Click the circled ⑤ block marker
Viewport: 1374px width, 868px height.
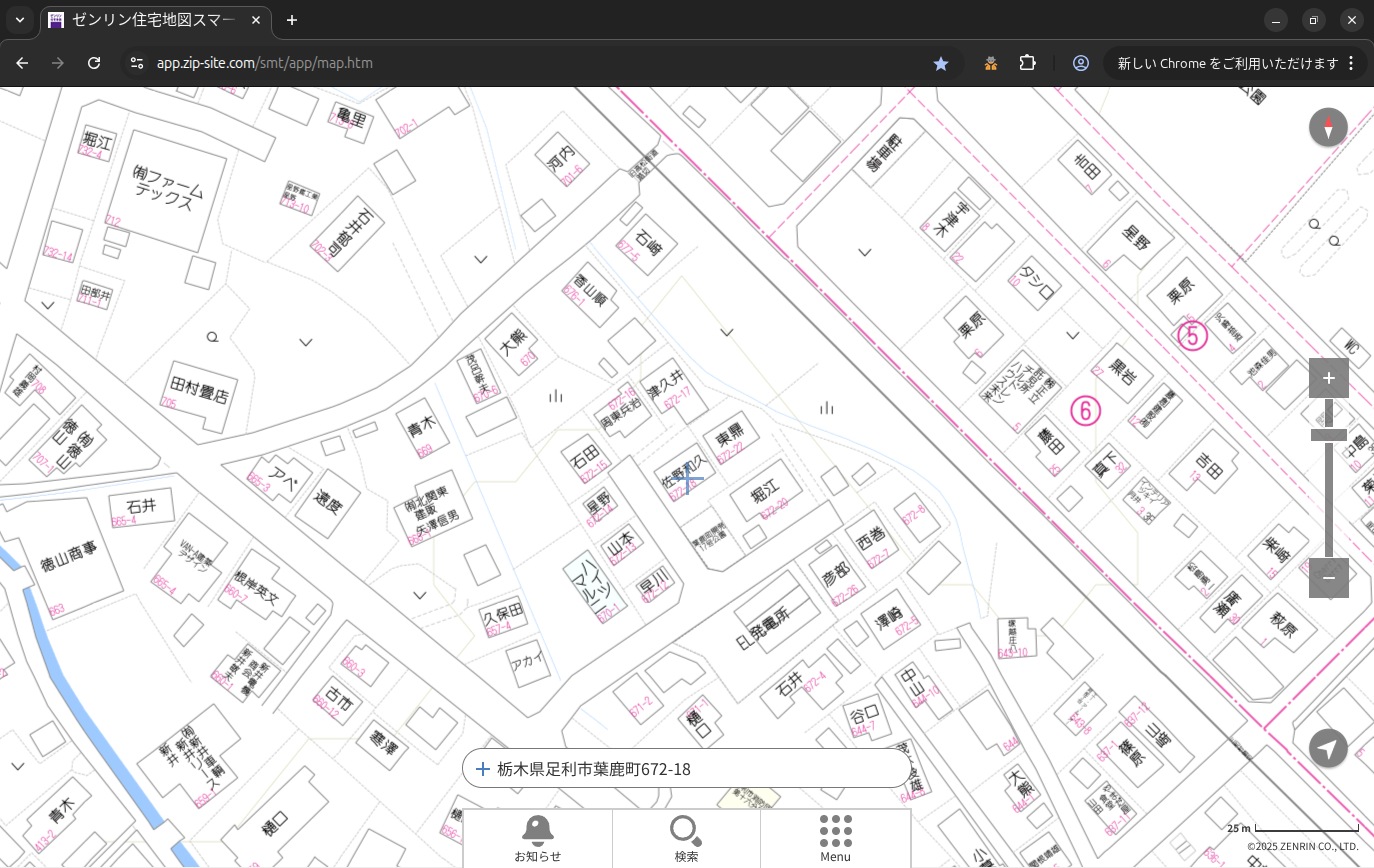(1192, 334)
